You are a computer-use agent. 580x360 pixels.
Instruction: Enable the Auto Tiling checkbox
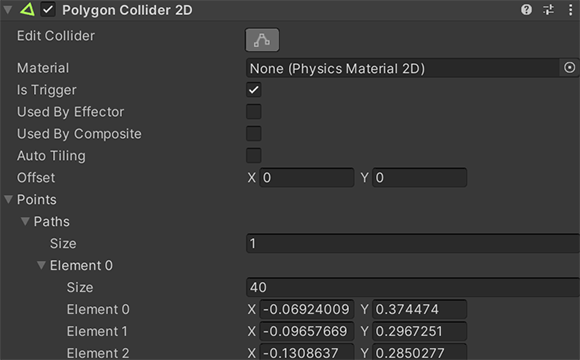(254, 155)
